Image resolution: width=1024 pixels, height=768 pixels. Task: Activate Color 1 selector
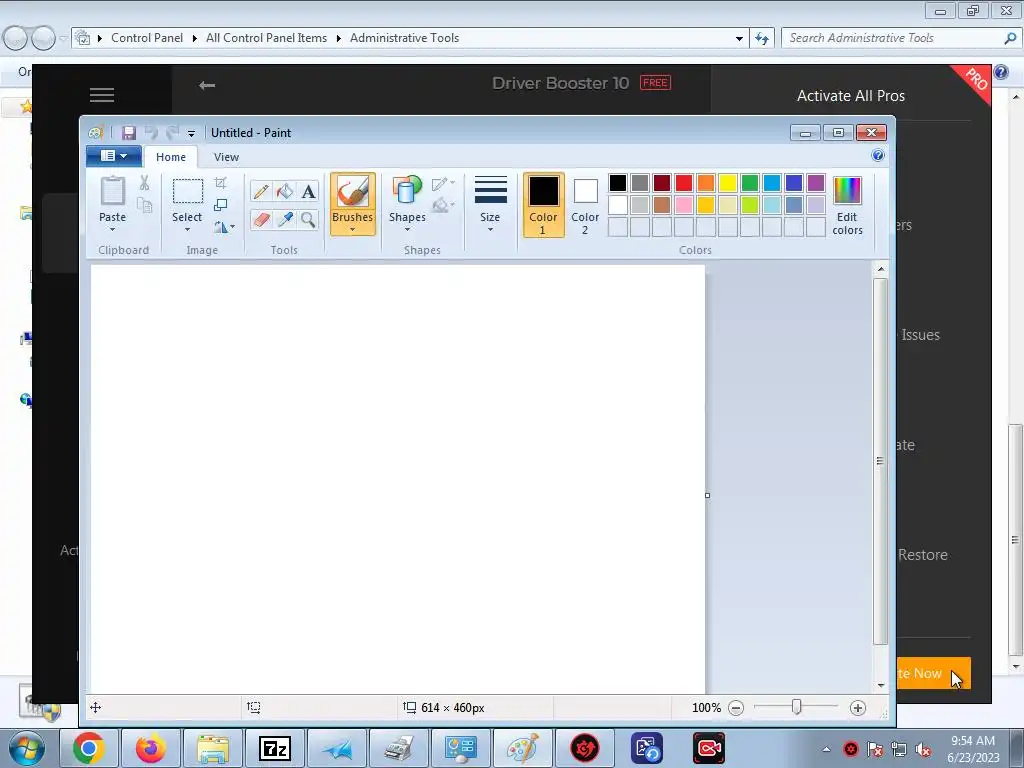[x=543, y=205]
